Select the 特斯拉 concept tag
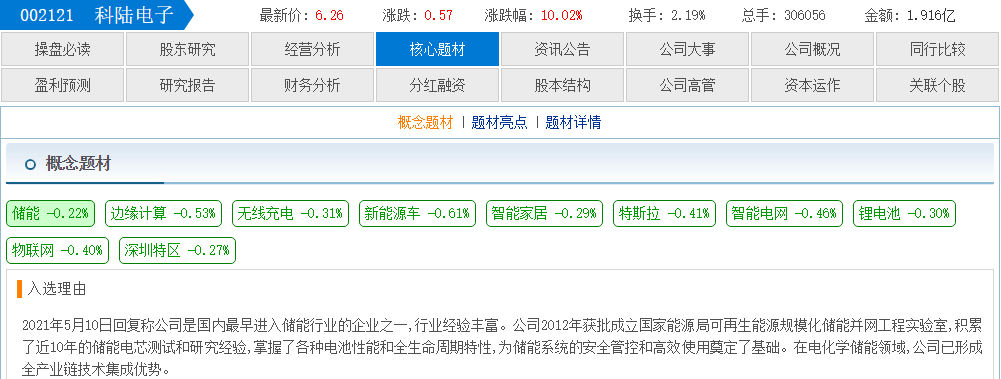Image resolution: width=1001 pixels, height=379 pixels. pos(665,214)
